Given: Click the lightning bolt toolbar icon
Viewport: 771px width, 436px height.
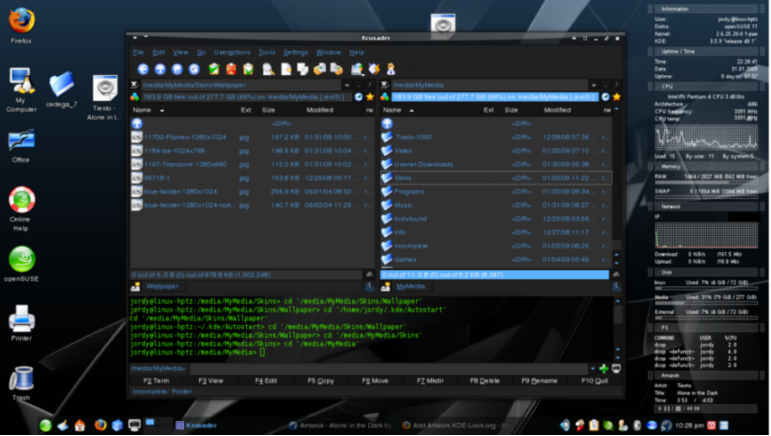Looking at the screenshot, I should (375, 69).
